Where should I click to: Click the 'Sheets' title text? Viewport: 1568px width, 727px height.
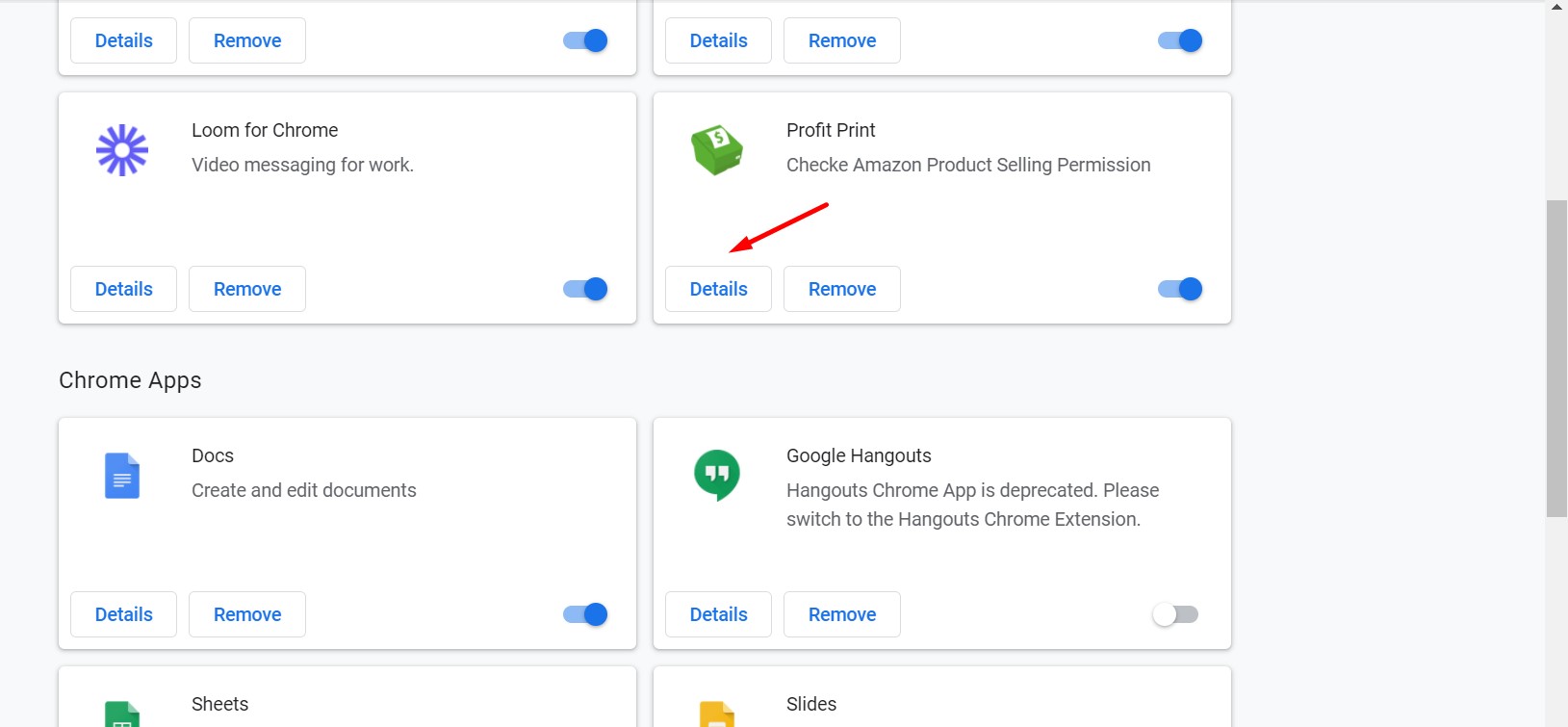tap(219, 704)
